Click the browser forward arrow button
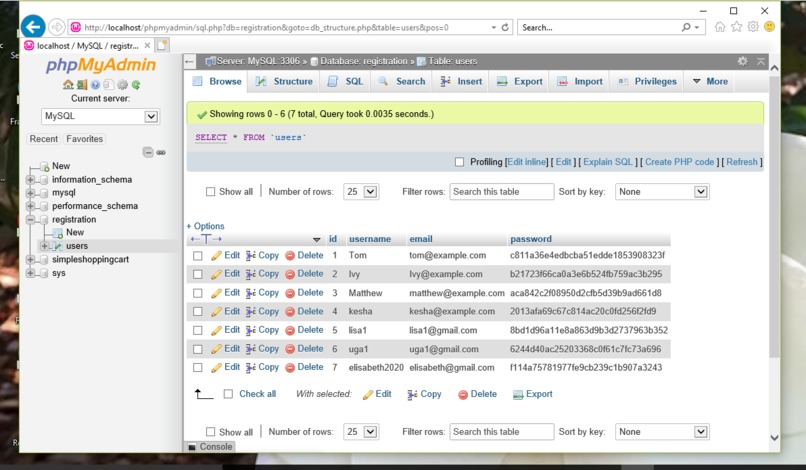Screen dimensions: 806x470 pyautogui.click(x=57, y=27)
